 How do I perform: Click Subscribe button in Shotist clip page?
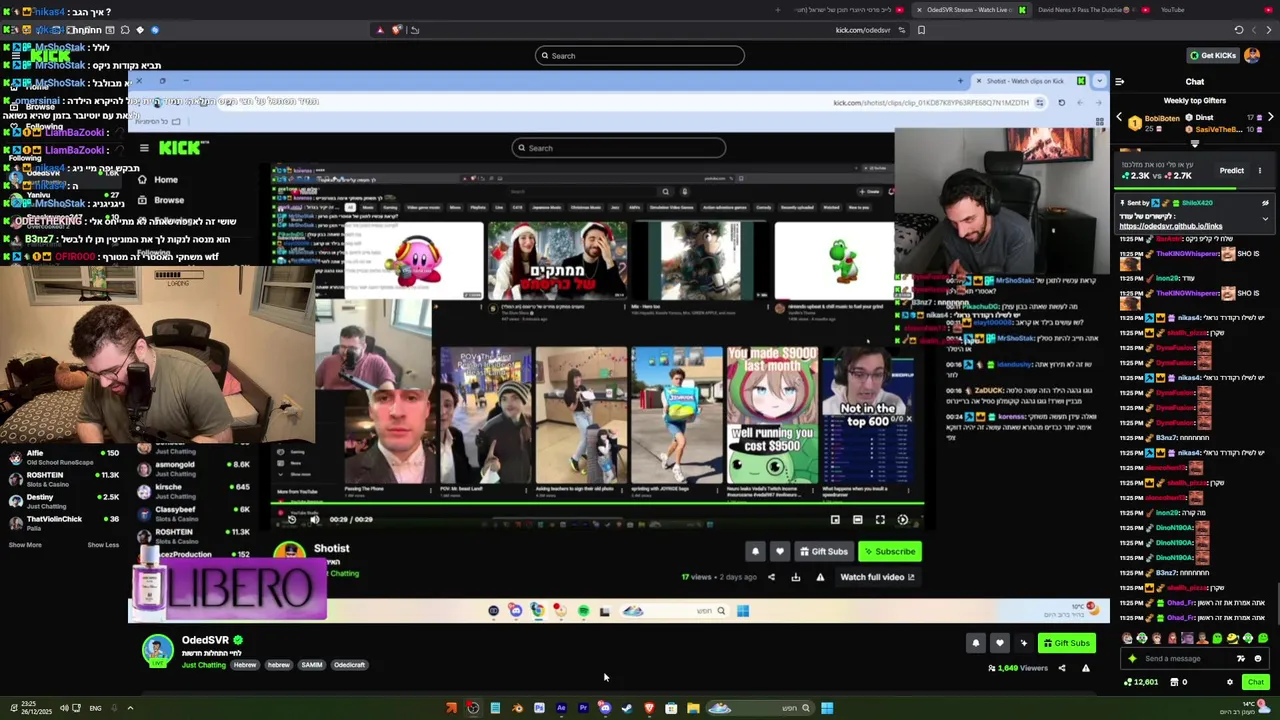[x=889, y=551]
